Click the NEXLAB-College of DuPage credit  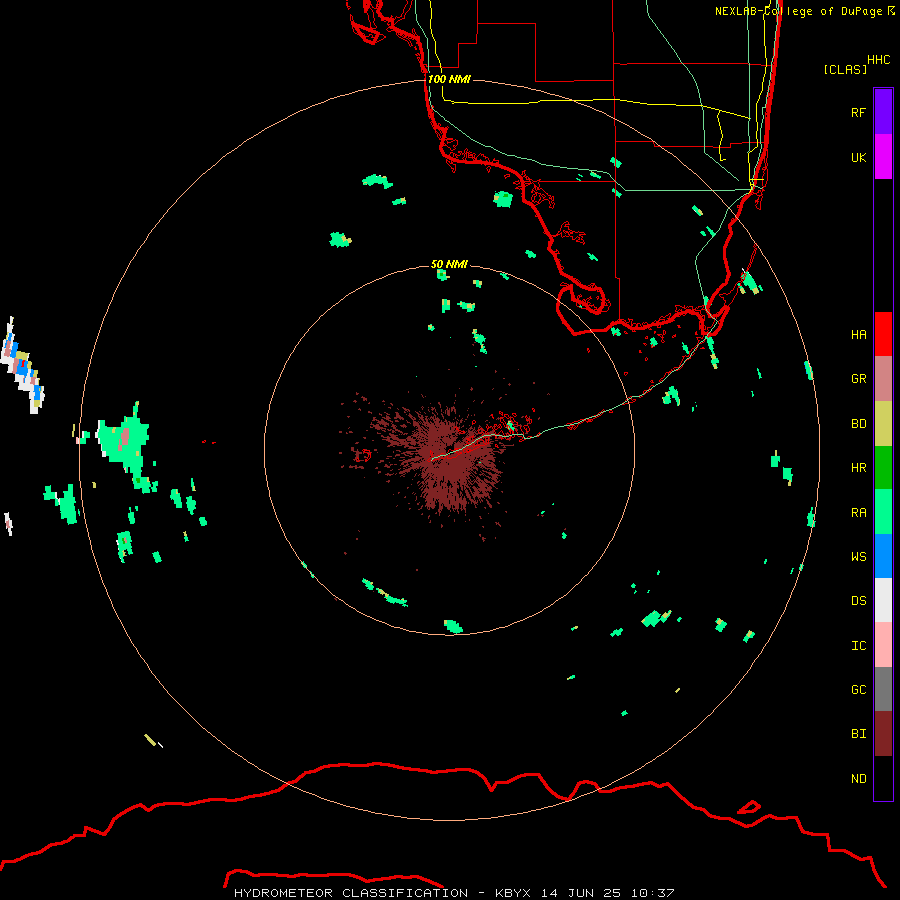[x=804, y=11]
